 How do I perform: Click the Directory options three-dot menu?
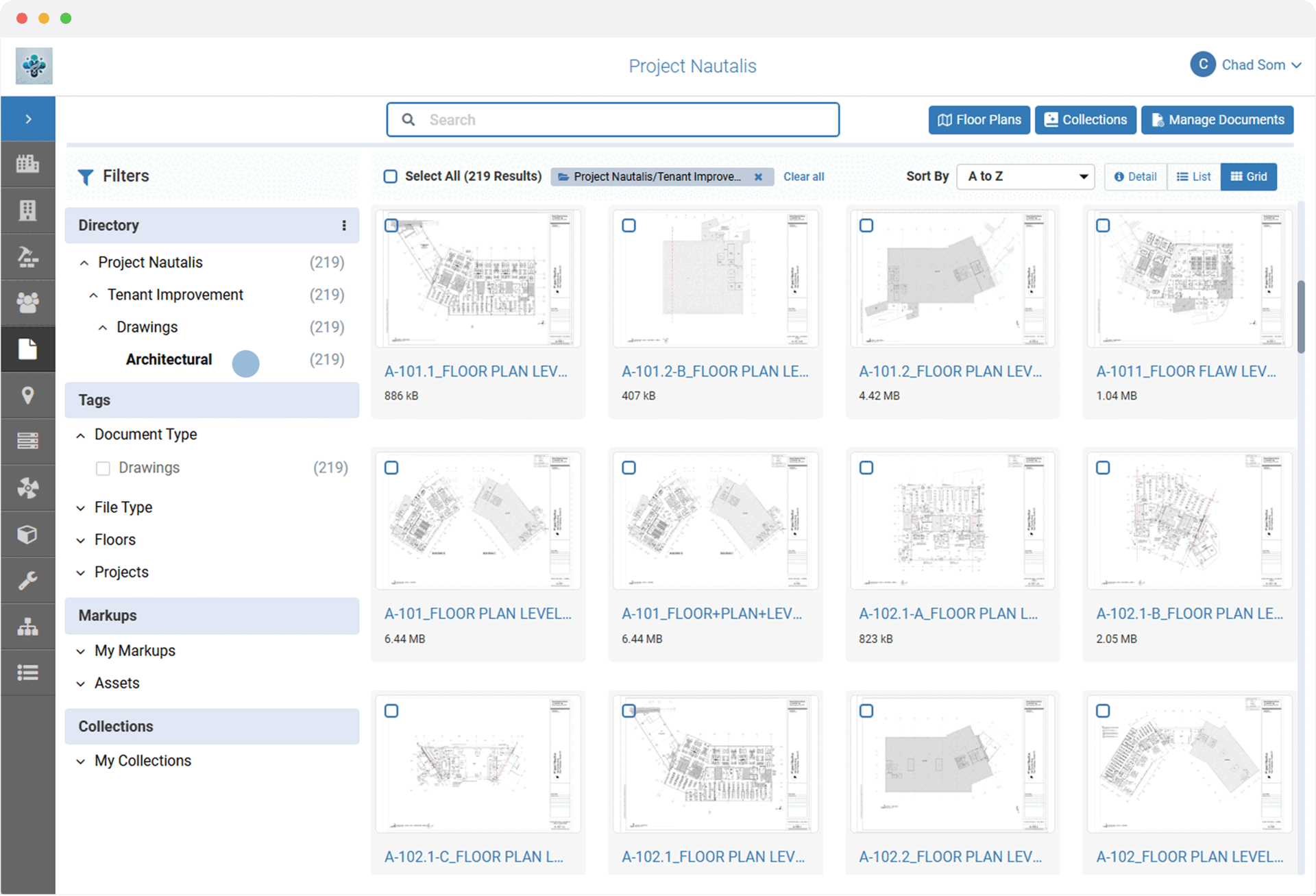344,225
